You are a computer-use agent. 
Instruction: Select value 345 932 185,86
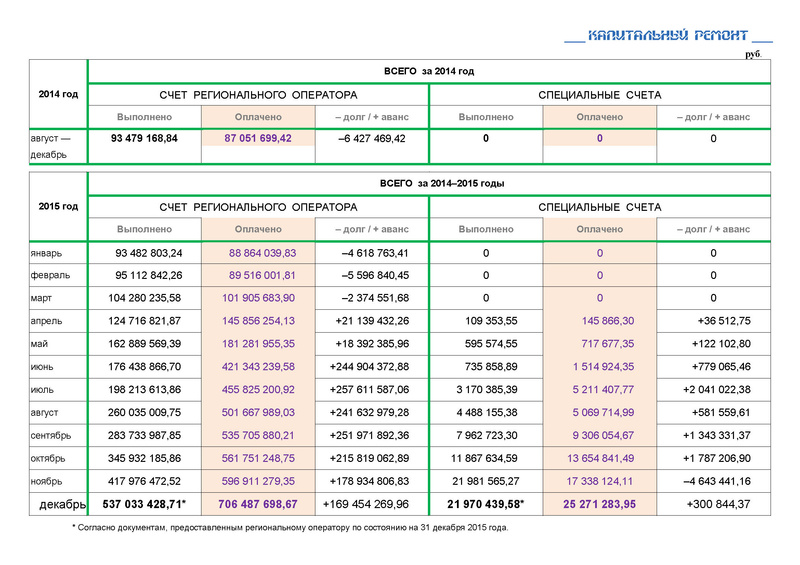(x=144, y=459)
